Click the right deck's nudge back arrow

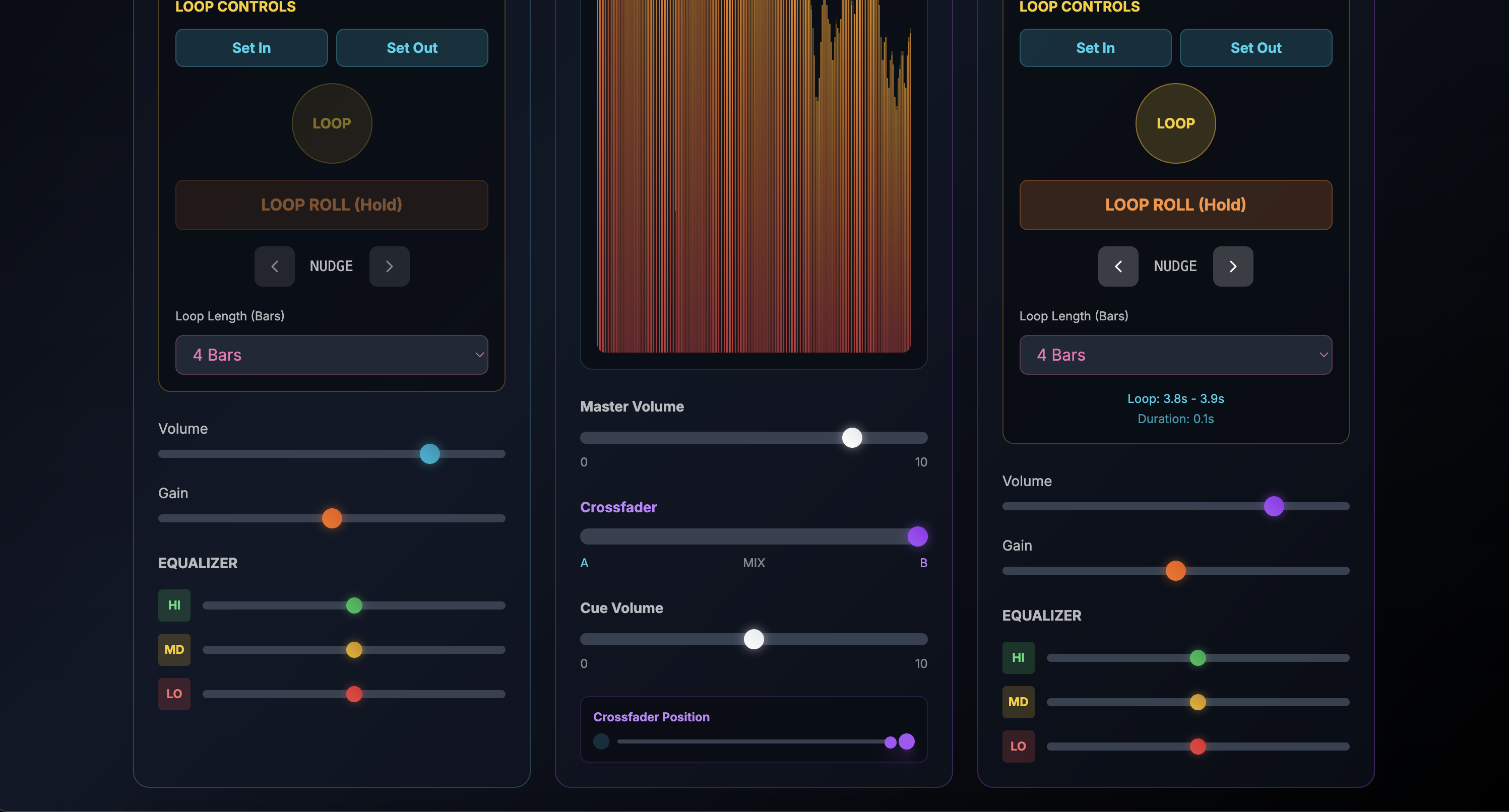(x=1118, y=266)
